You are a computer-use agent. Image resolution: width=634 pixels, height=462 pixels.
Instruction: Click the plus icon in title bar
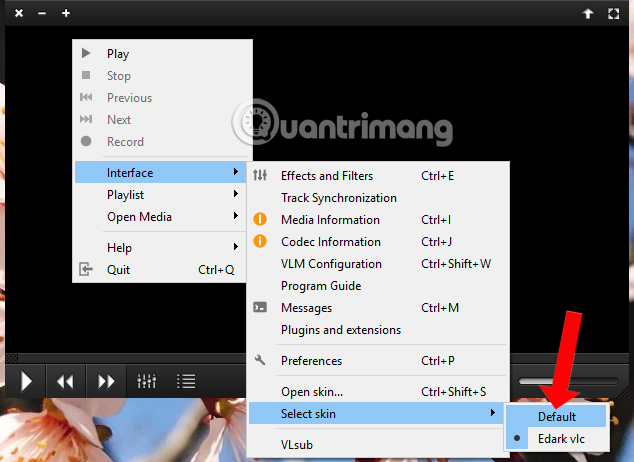click(x=66, y=13)
